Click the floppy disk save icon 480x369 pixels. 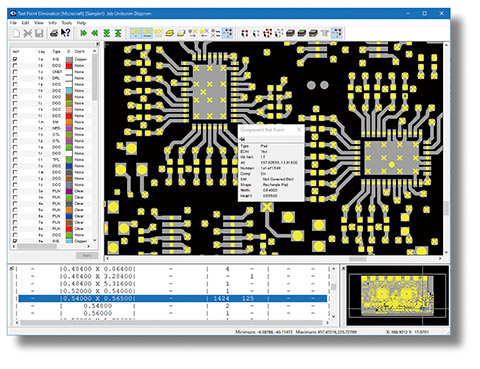(x=39, y=33)
